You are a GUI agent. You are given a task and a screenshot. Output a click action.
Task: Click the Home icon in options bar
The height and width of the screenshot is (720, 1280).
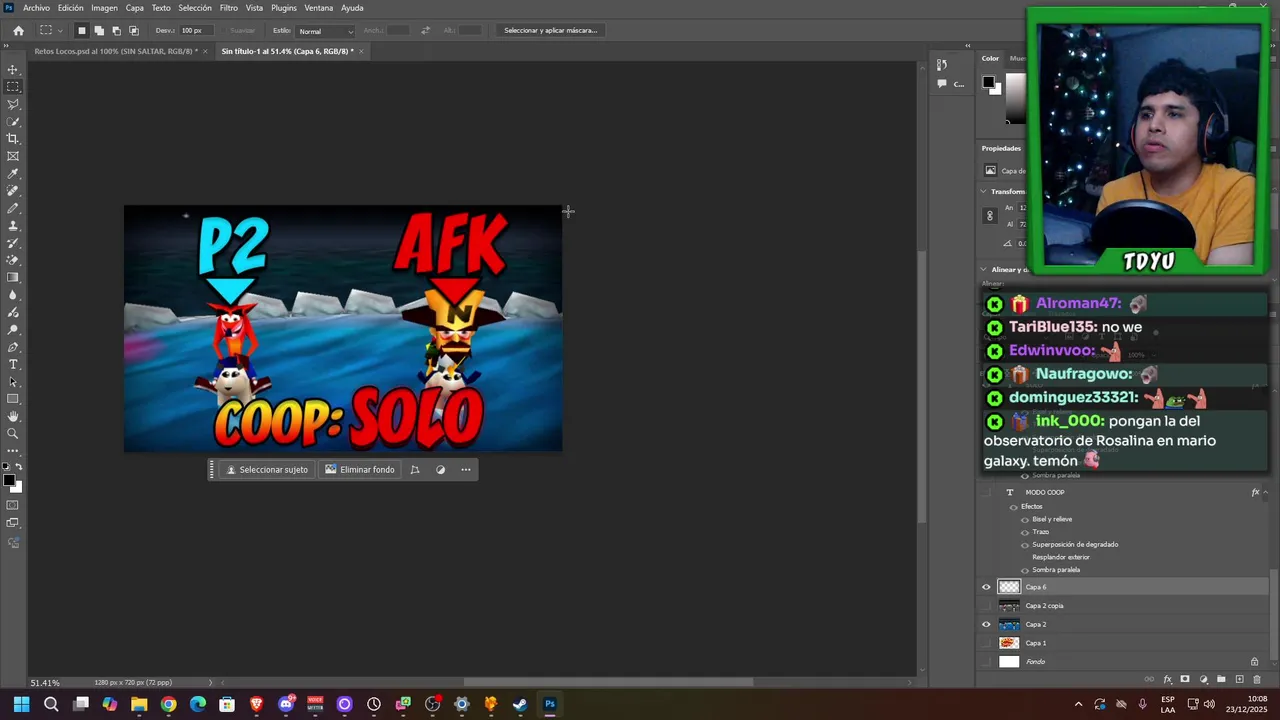(x=18, y=31)
